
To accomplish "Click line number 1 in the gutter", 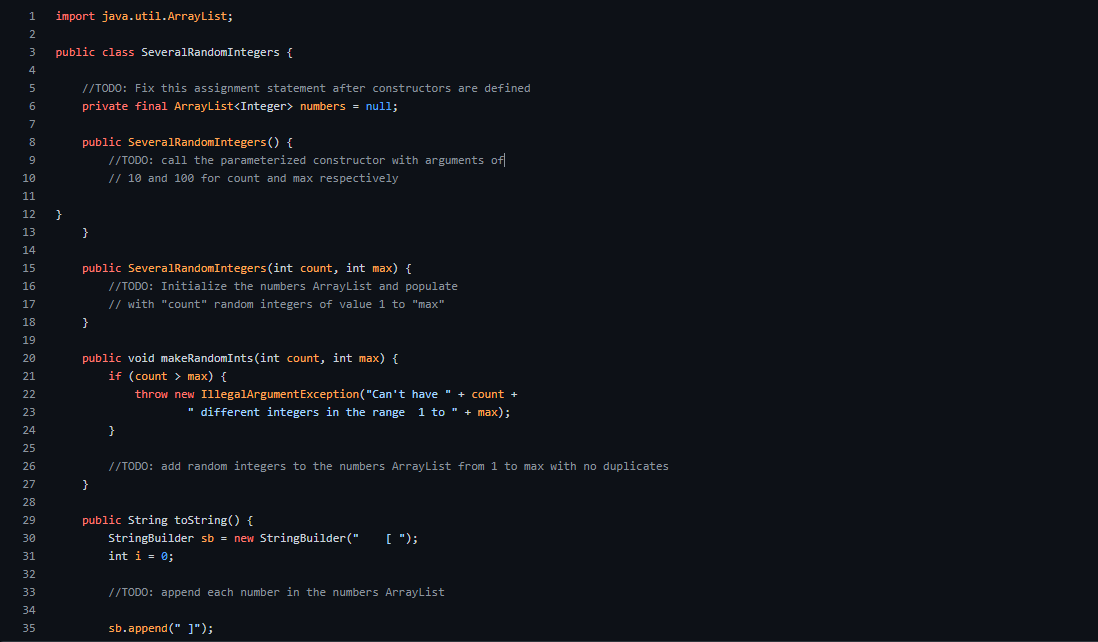I will pos(28,16).
